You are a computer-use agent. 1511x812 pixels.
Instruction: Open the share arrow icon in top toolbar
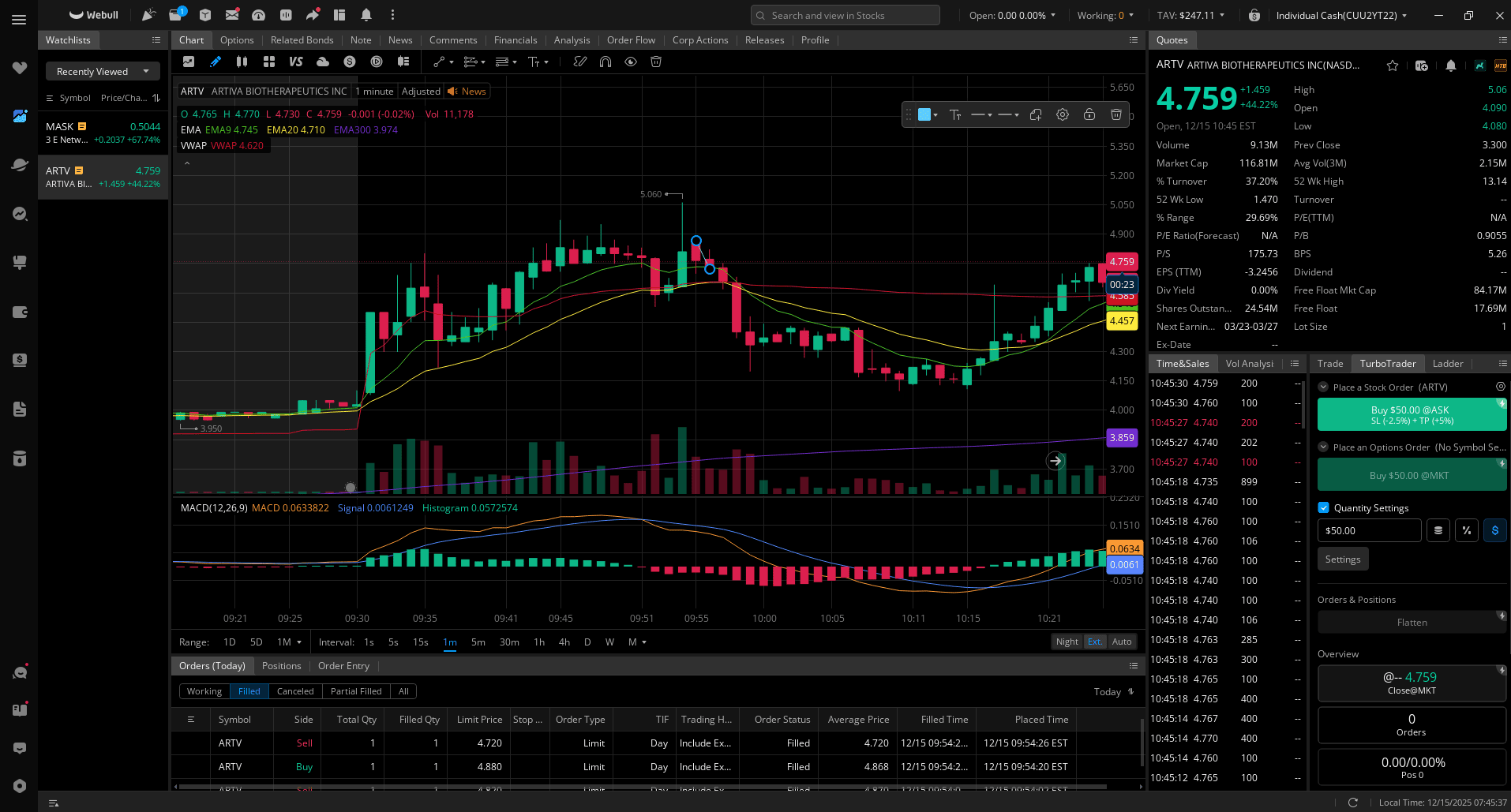tap(313, 15)
